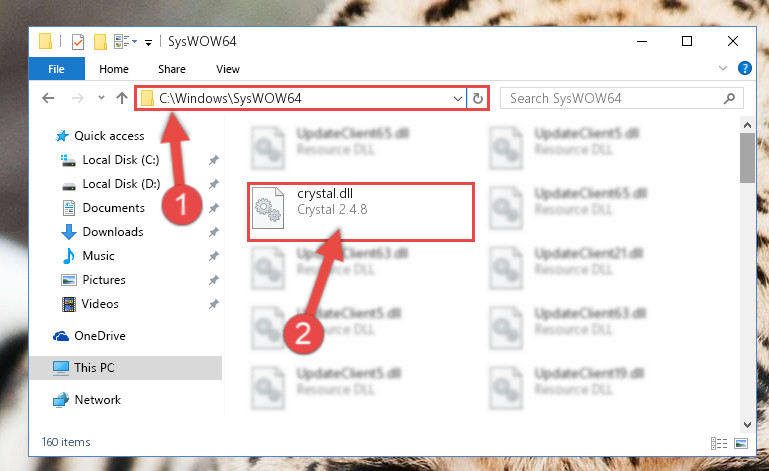Select the crystal.dll file
This screenshot has width=769, height=471.
pyautogui.click(x=360, y=211)
